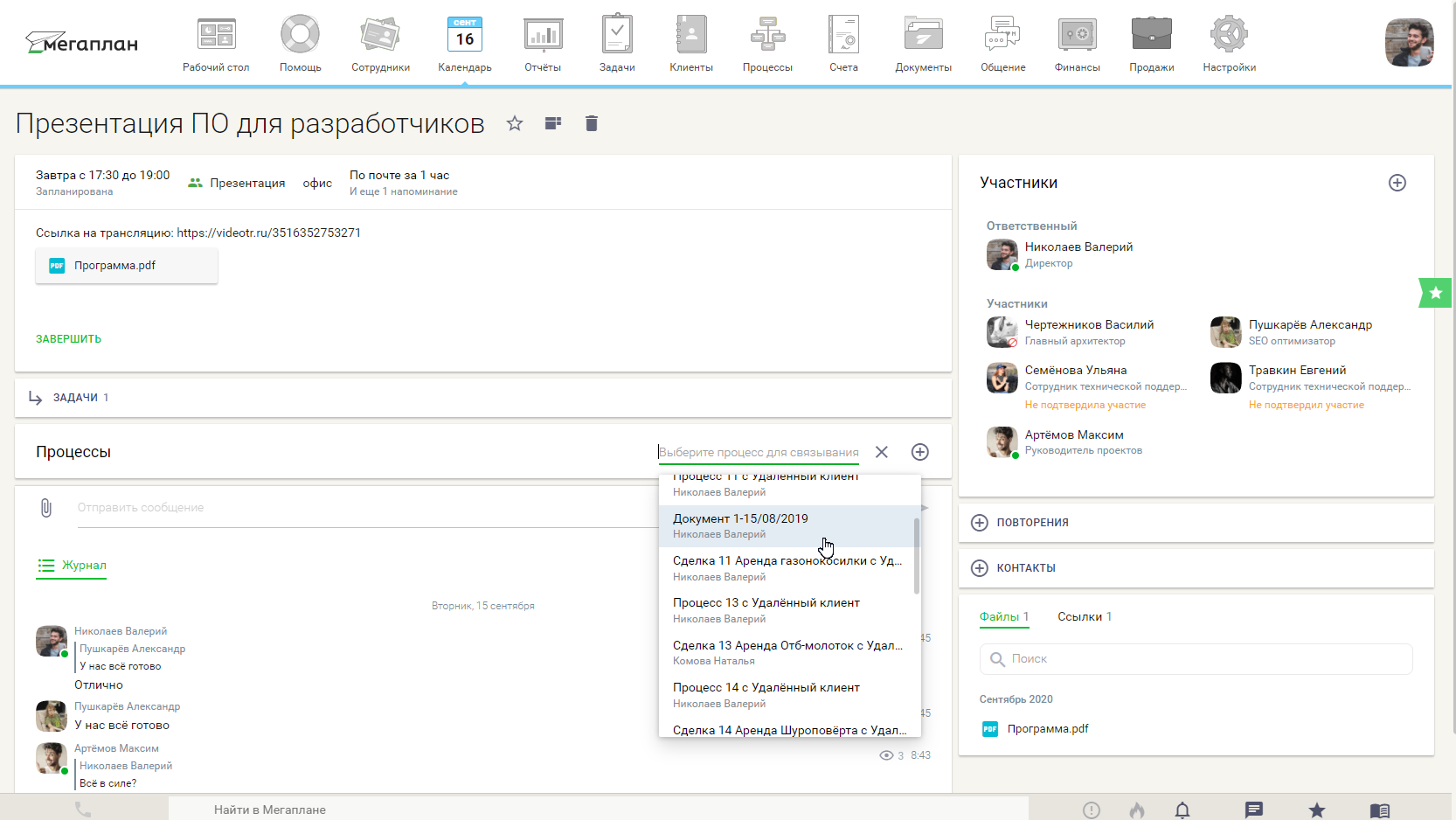Click the dropdown list scrollbar thumb
This screenshot has height=820, width=1456.
917,556
